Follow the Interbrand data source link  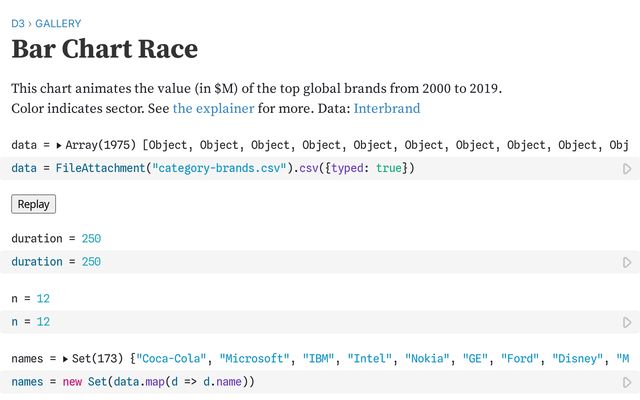(x=386, y=108)
